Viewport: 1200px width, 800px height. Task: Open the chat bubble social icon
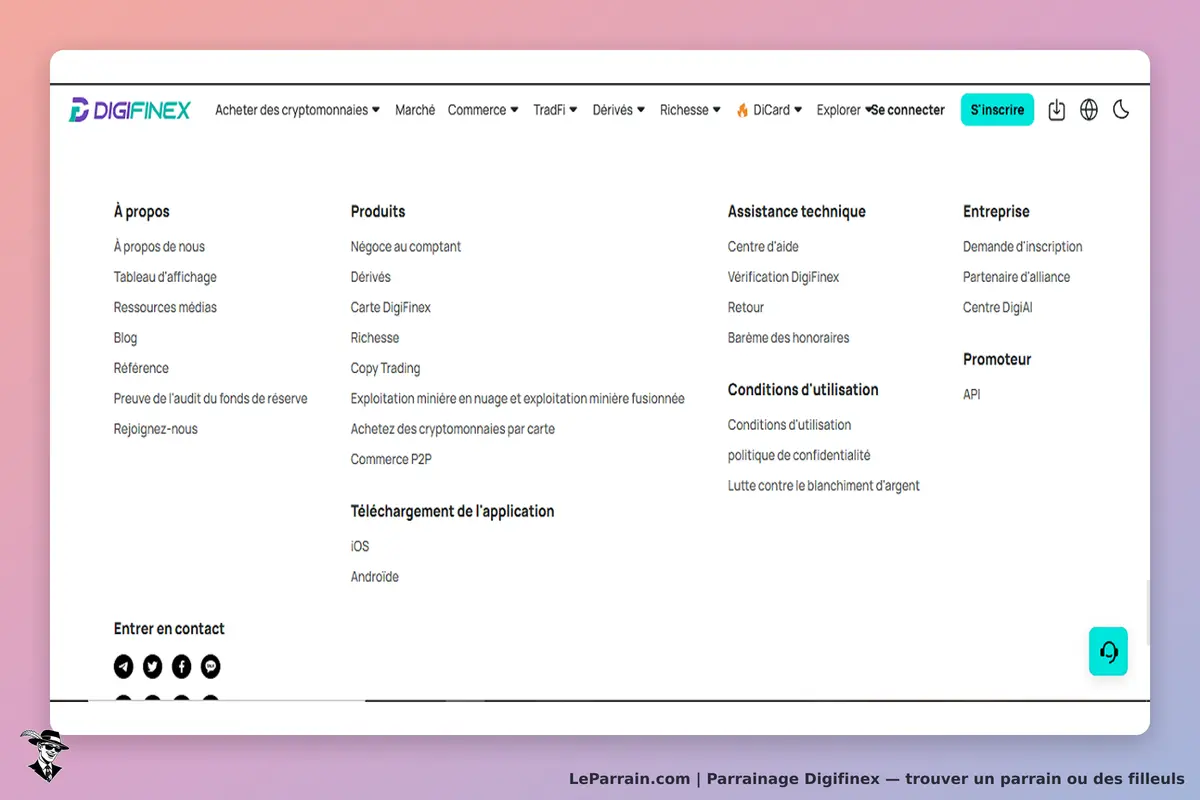click(x=211, y=667)
